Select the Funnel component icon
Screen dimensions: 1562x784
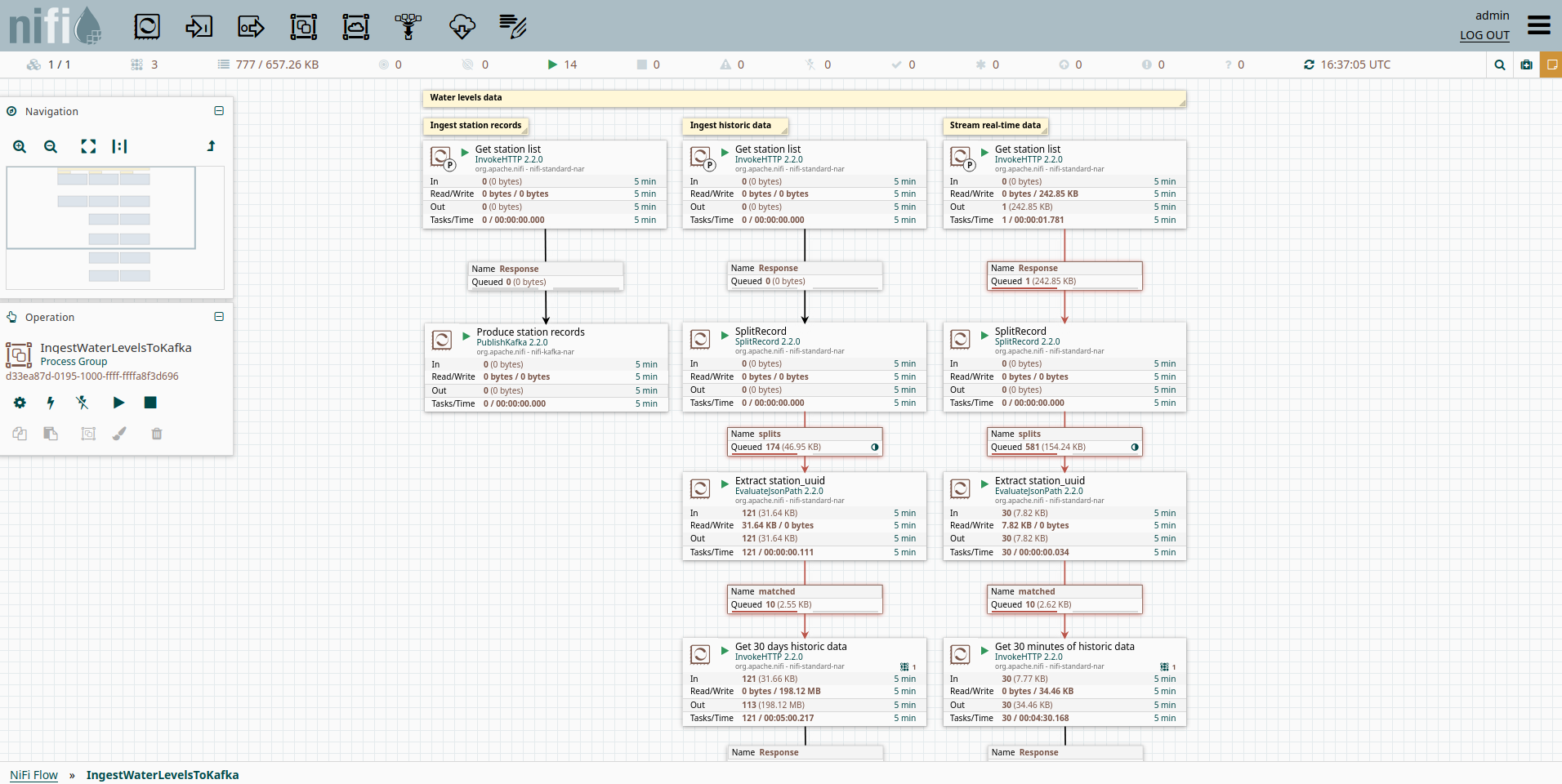coord(408,27)
